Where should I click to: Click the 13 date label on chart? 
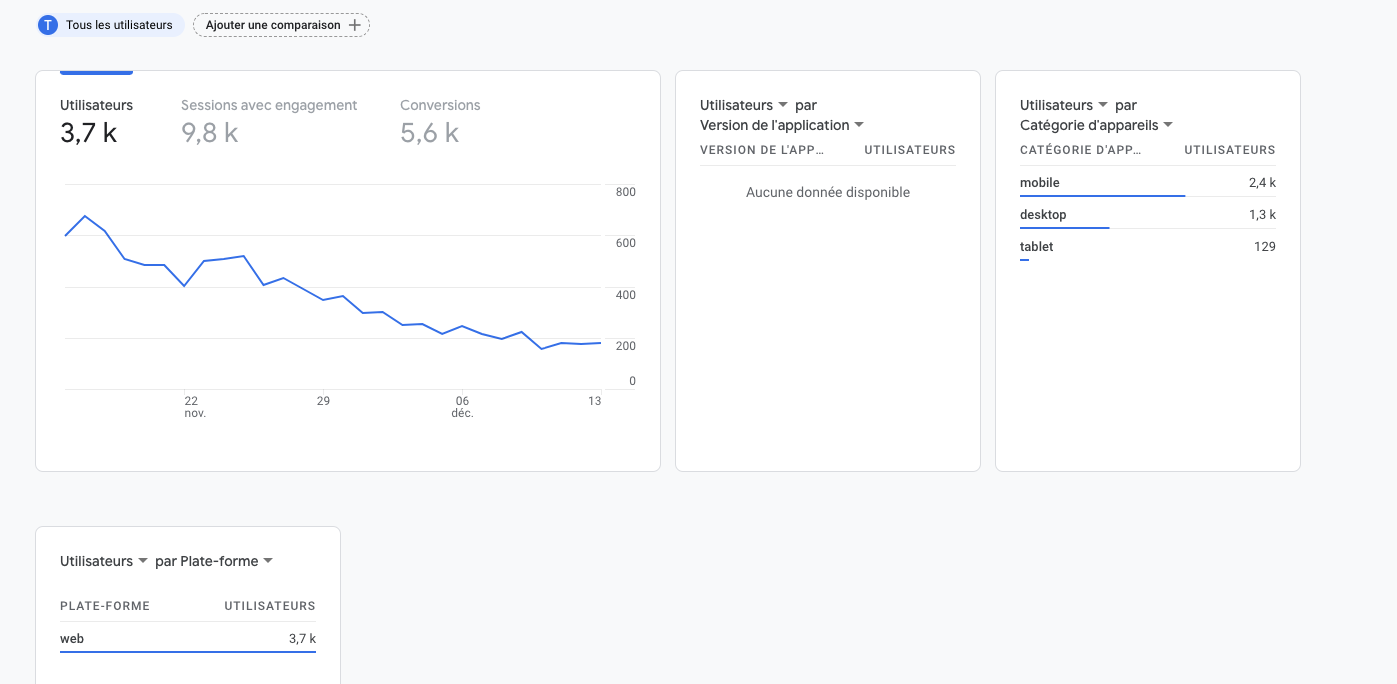[x=595, y=401]
